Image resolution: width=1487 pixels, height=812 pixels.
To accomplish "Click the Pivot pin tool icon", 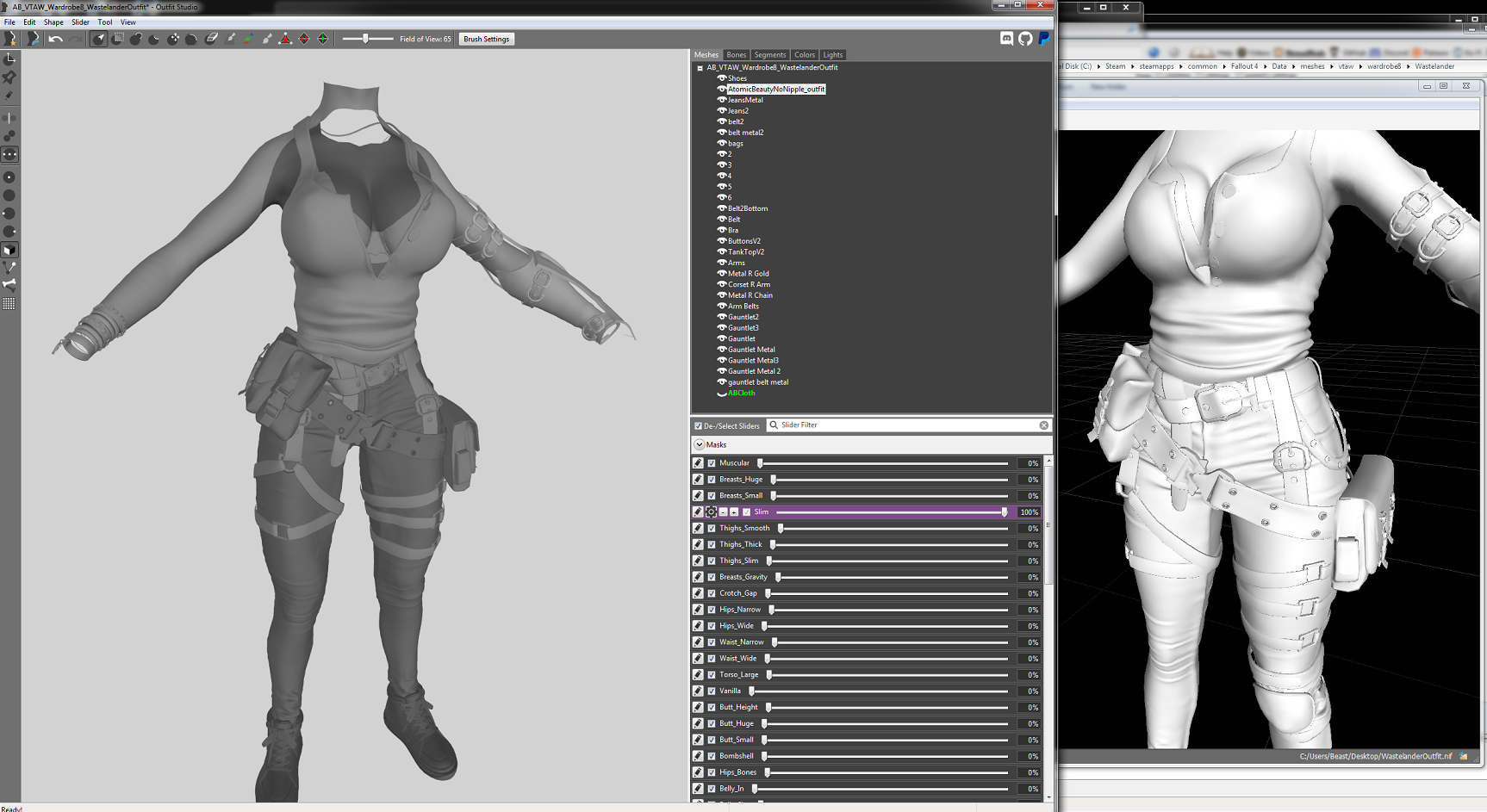I will point(9,77).
